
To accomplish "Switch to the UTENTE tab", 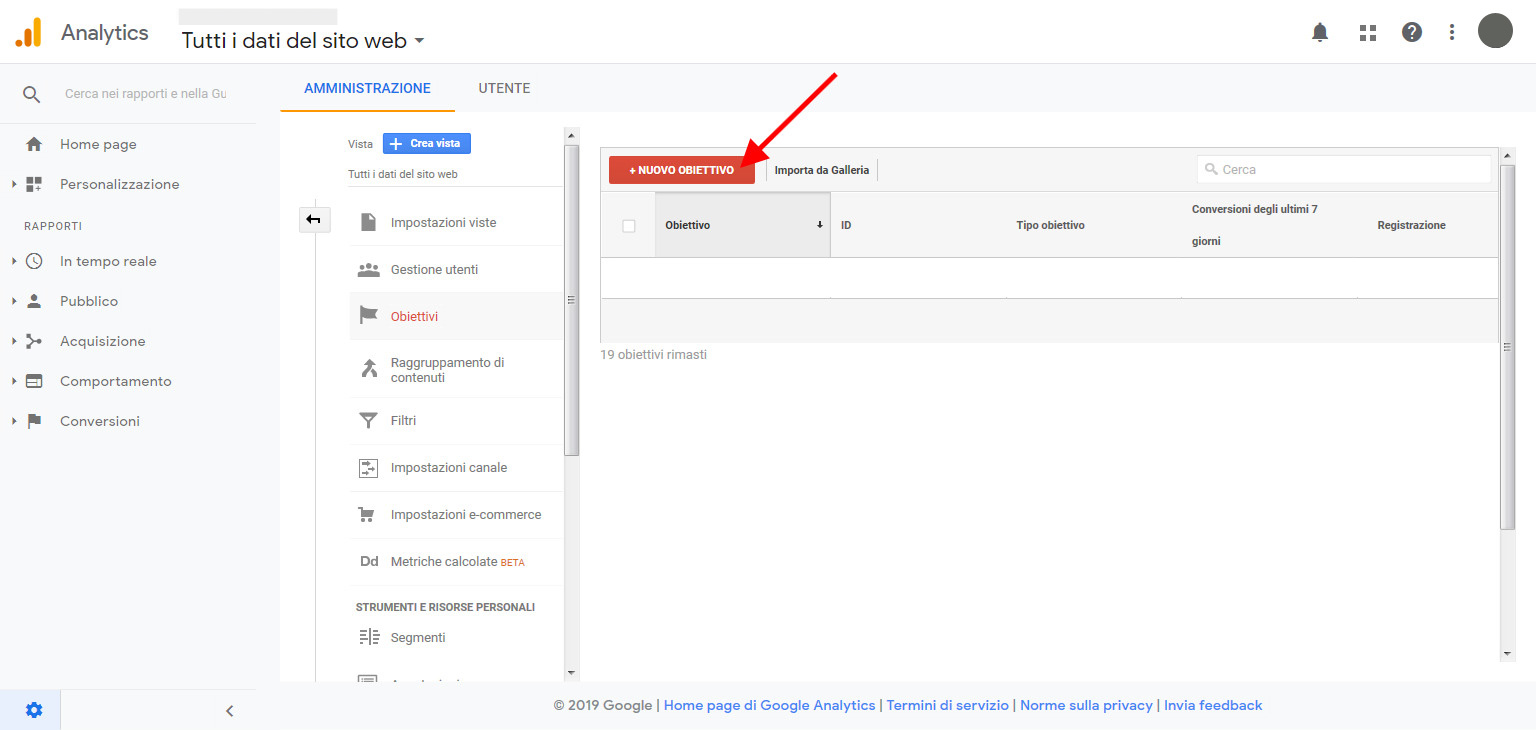I will tap(504, 88).
